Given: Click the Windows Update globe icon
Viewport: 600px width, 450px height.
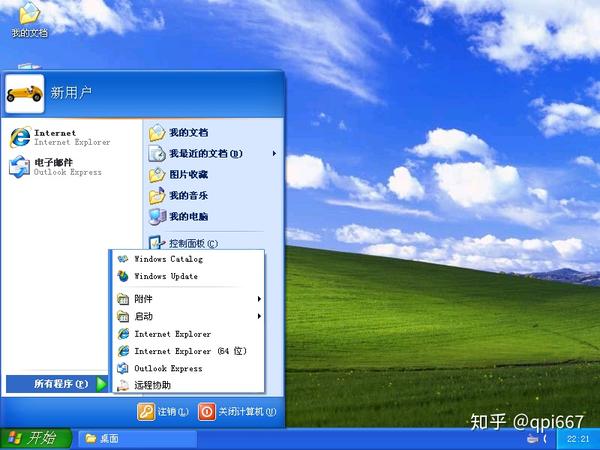Looking at the screenshot, I should coord(123,276).
